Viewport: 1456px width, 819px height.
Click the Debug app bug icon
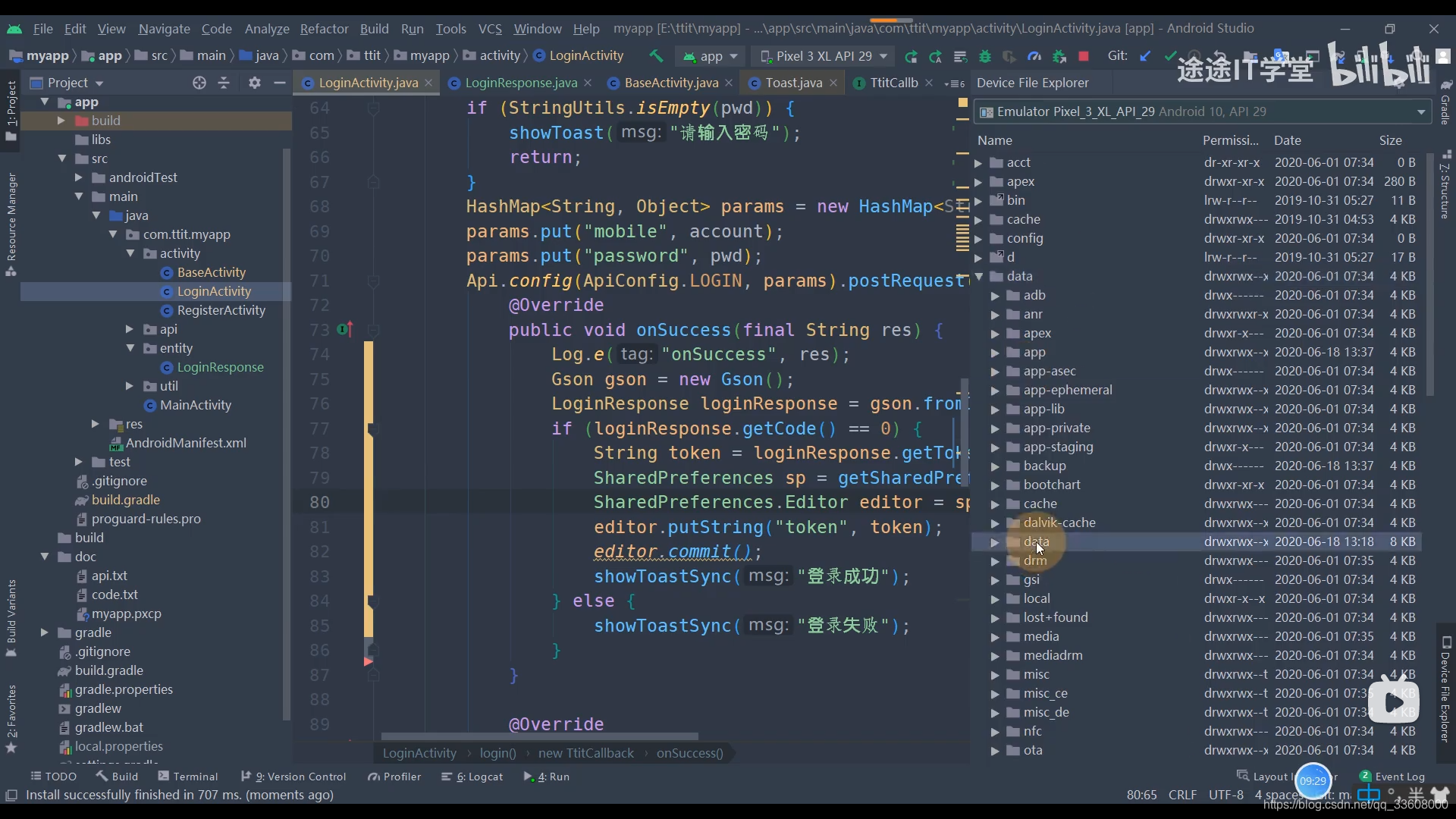985,56
